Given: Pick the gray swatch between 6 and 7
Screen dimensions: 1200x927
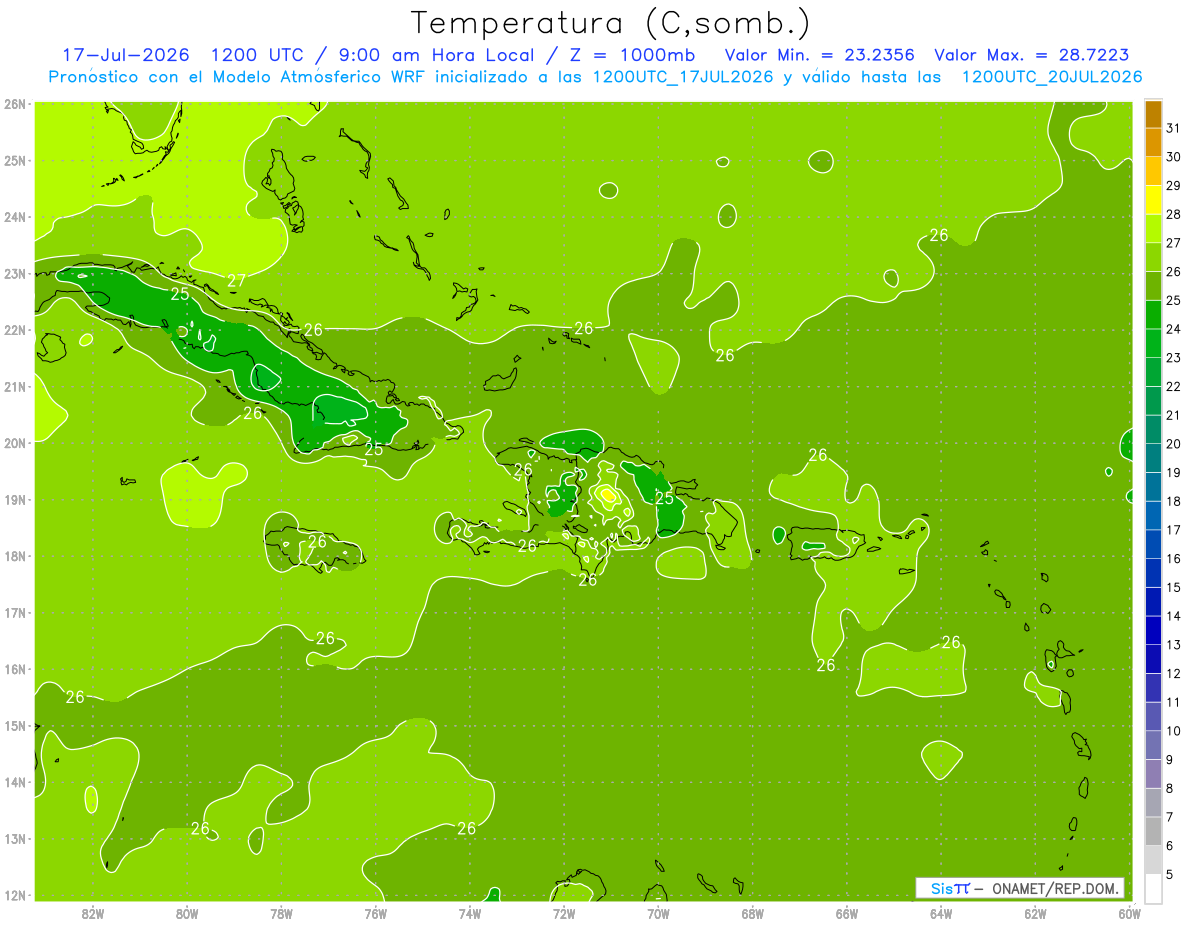Looking at the screenshot, I should click(x=1153, y=831).
